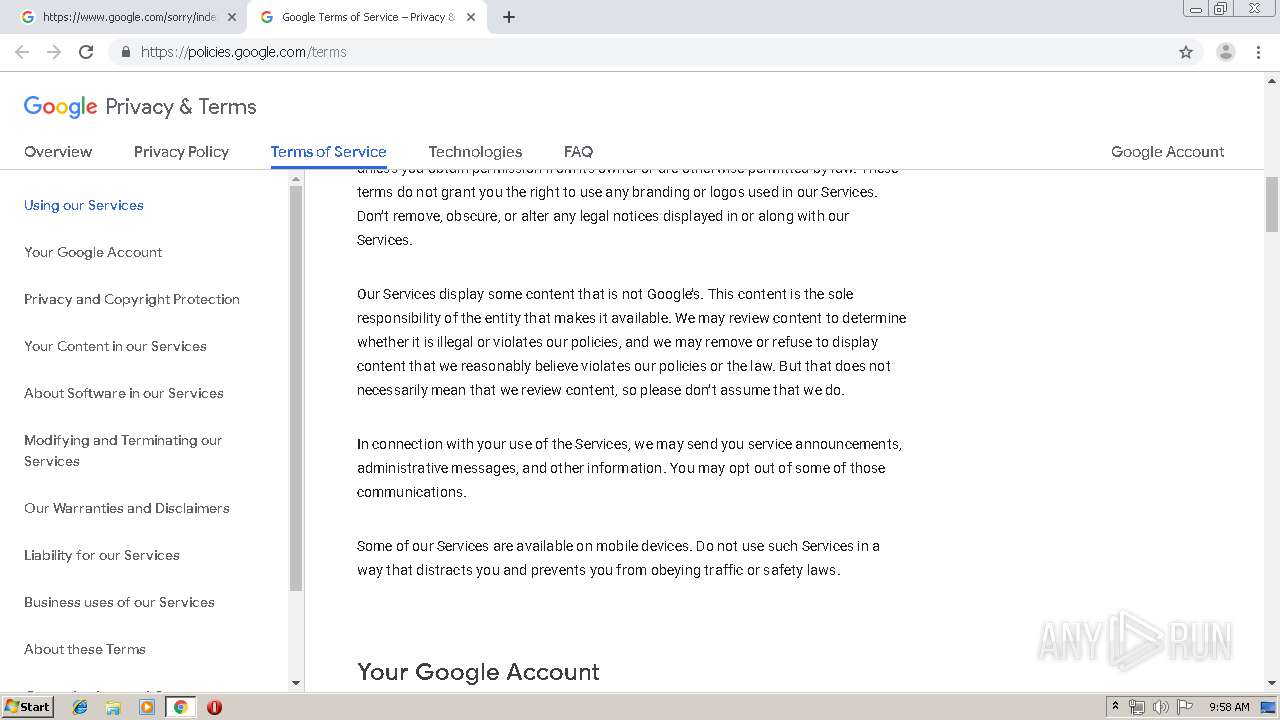The height and width of the screenshot is (720, 1280).
Task: Launch Internet Explorer from the taskbar
Action: [x=80, y=707]
